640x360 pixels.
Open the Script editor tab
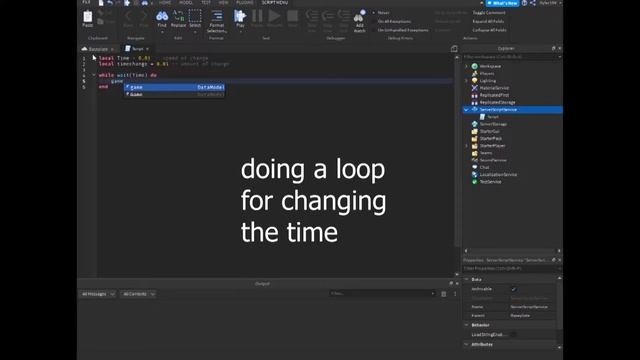click(137, 49)
